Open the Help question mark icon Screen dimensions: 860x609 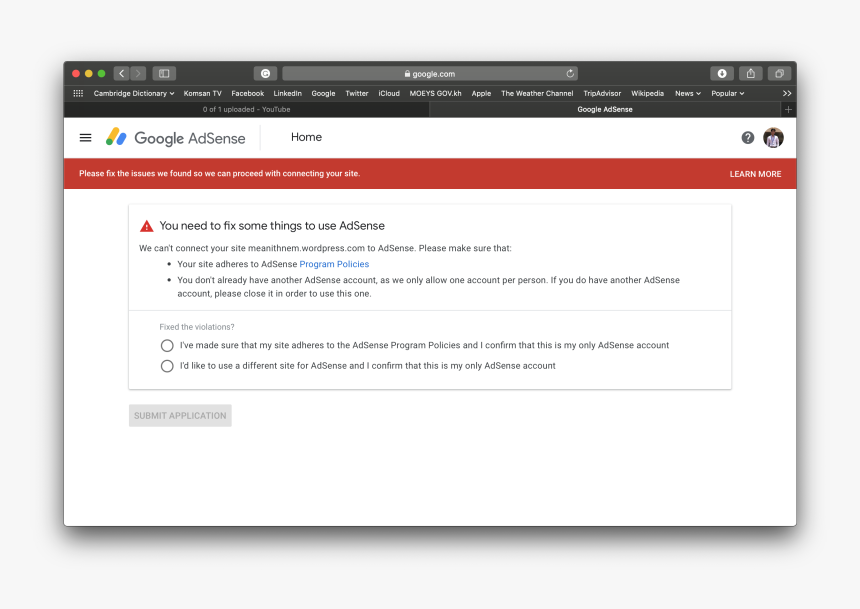(748, 138)
